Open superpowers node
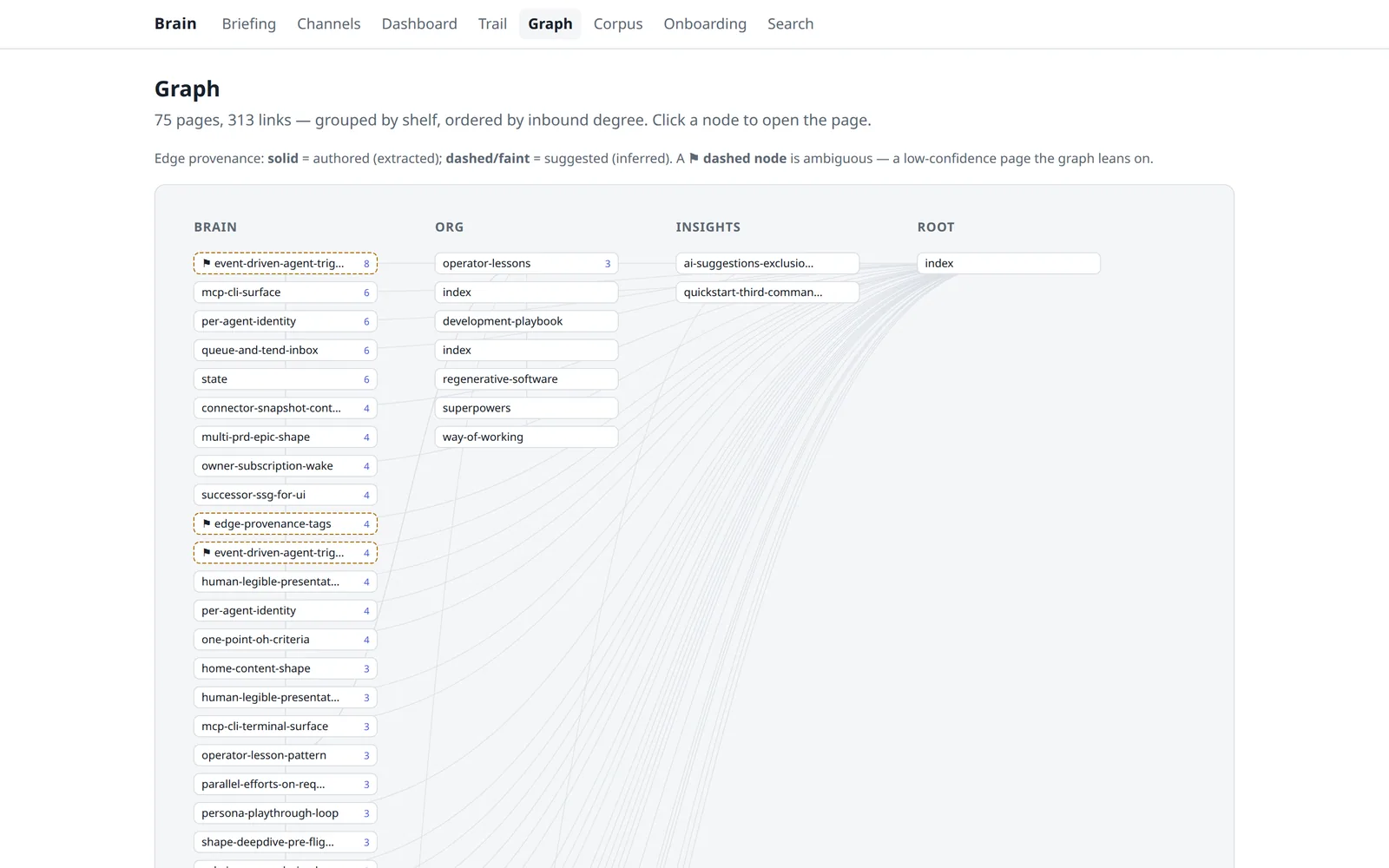 526,408
